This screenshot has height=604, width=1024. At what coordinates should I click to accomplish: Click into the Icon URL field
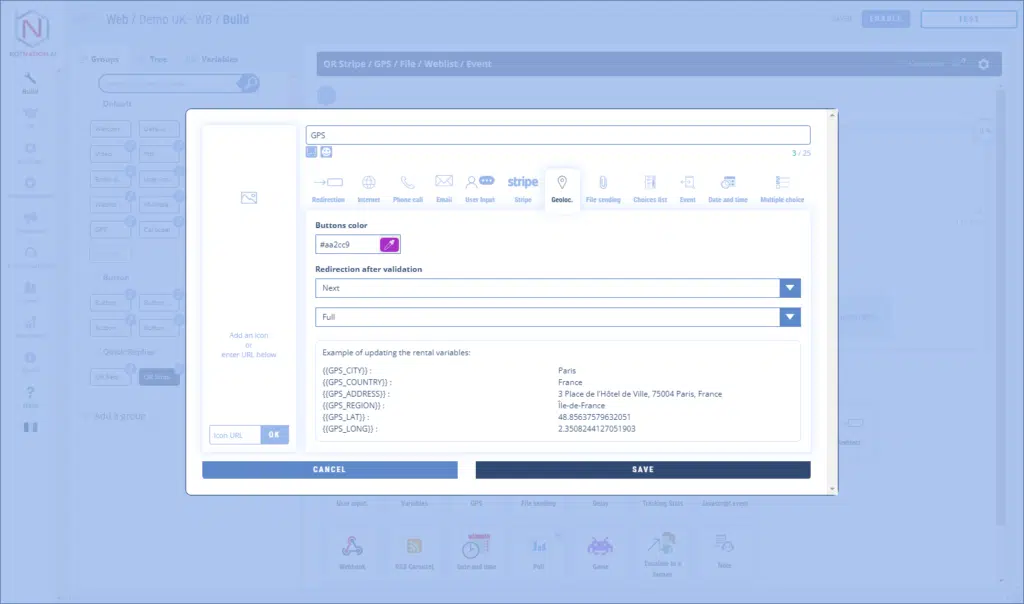pos(235,435)
